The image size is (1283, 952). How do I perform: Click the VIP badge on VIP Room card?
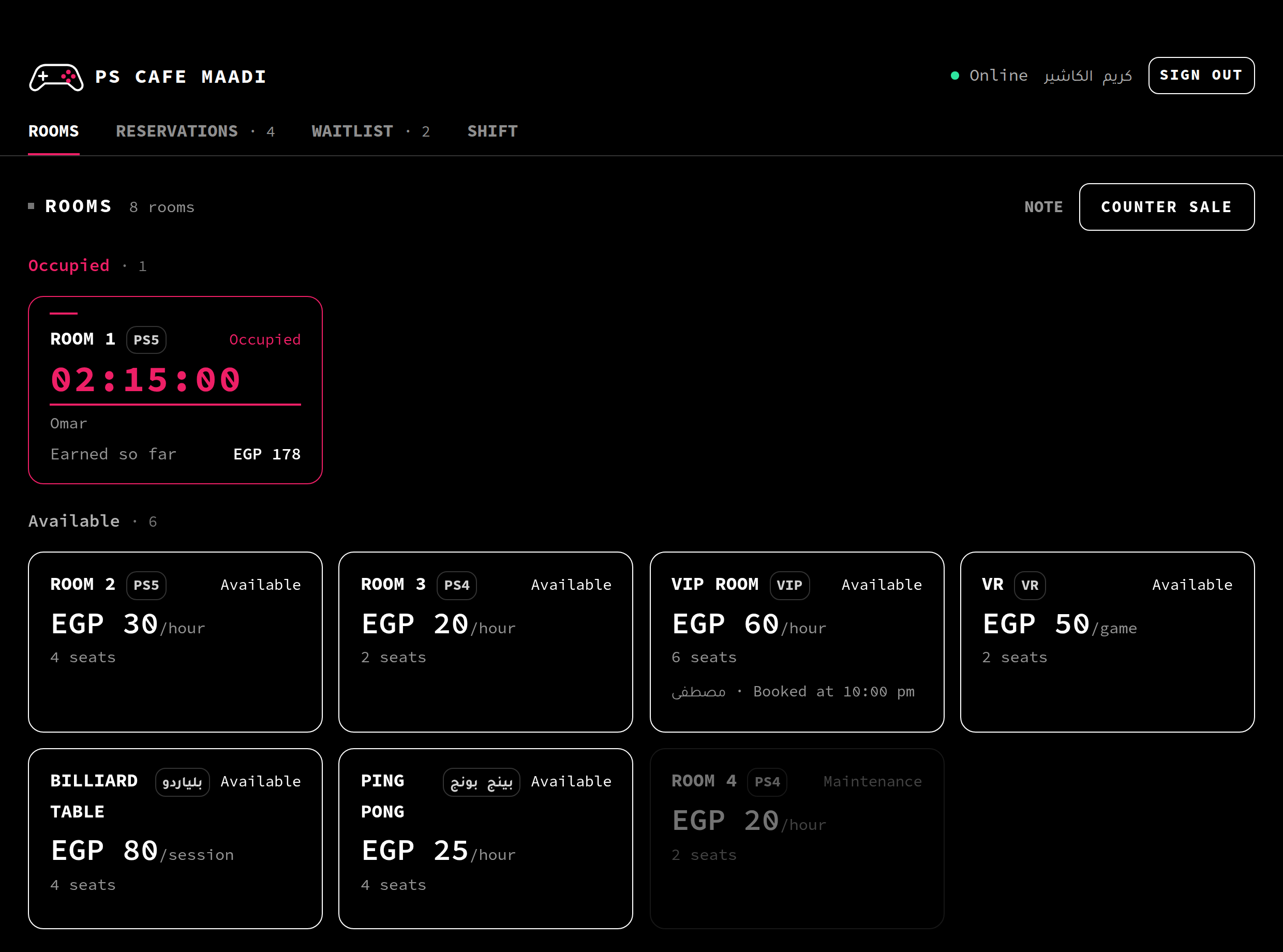[789, 586]
